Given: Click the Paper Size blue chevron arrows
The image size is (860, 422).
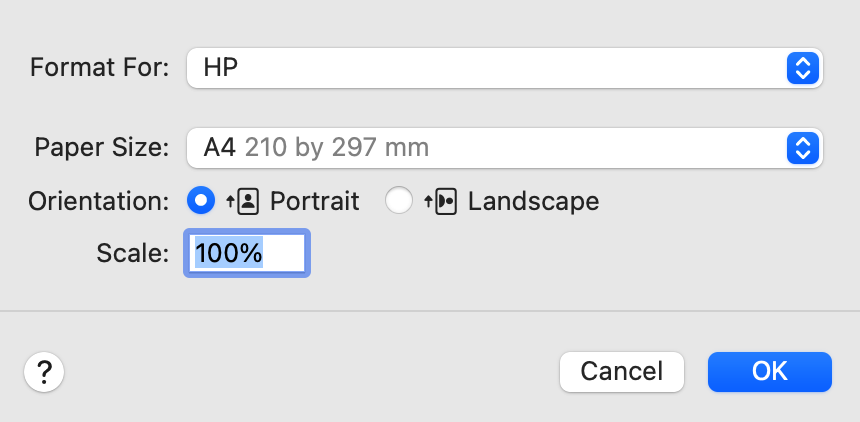Looking at the screenshot, I should 803,148.
